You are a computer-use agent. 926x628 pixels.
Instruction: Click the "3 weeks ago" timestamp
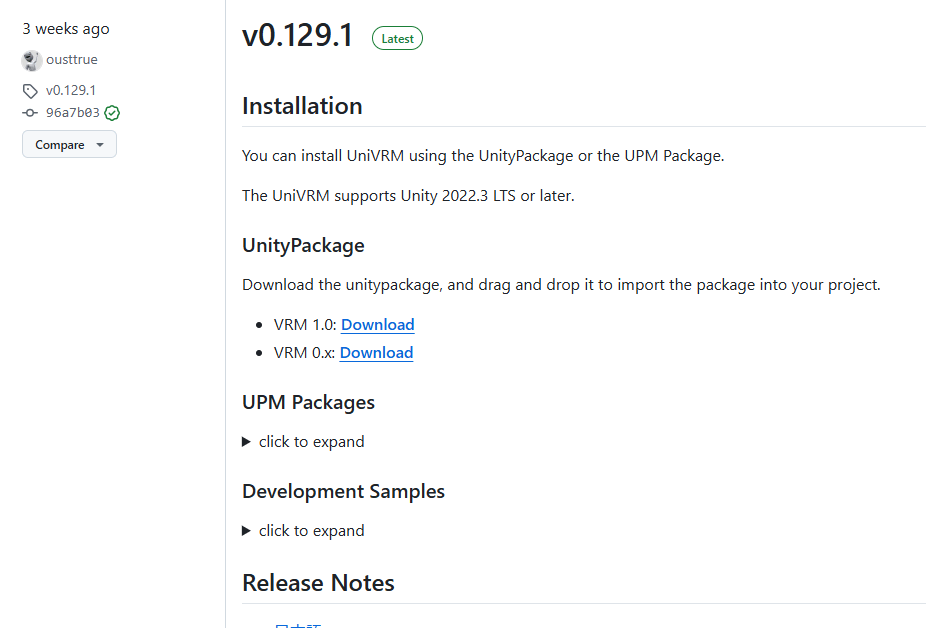point(66,29)
